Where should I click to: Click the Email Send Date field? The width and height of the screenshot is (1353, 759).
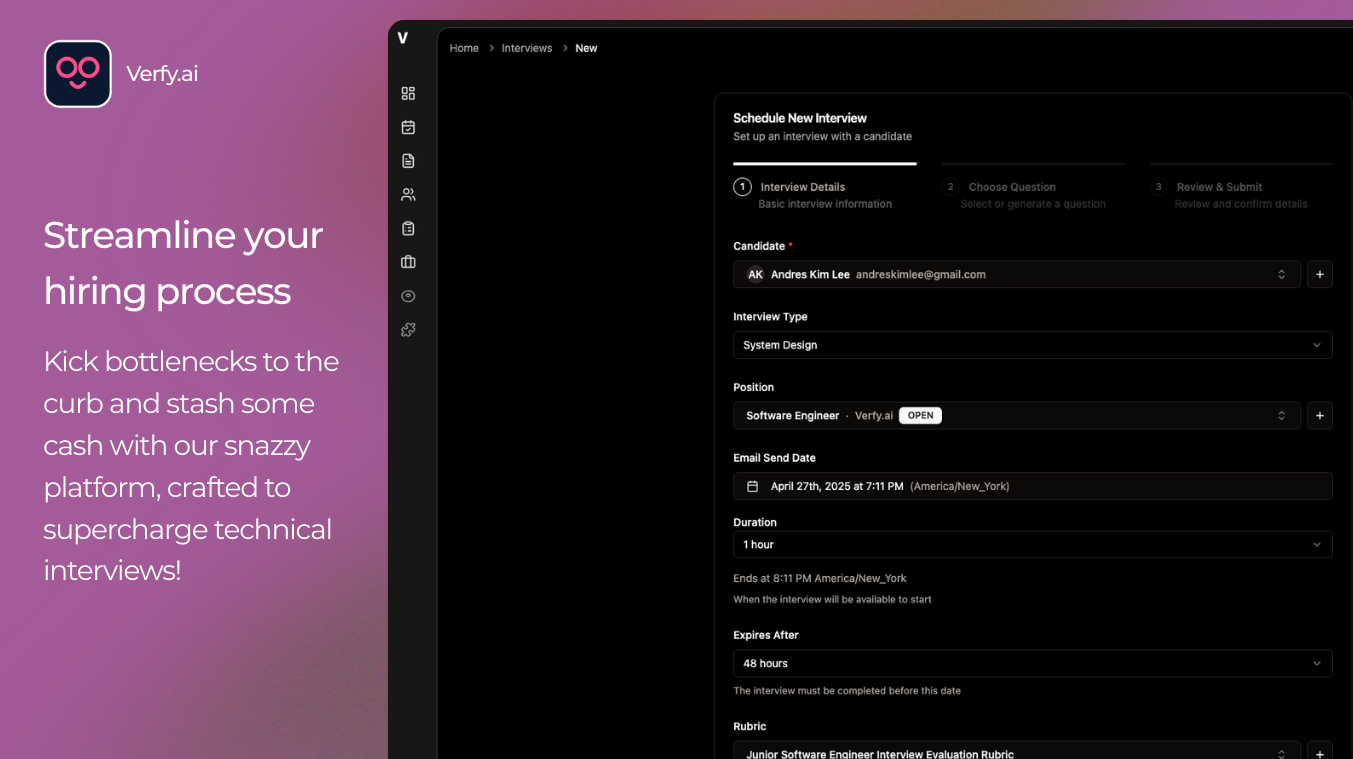pos(1032,486)
